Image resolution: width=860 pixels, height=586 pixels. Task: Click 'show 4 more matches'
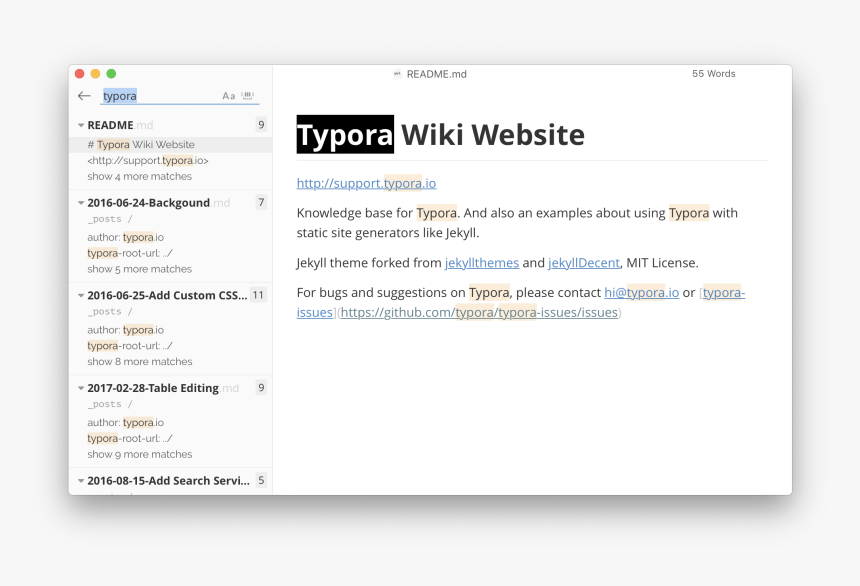coord(139,176)
